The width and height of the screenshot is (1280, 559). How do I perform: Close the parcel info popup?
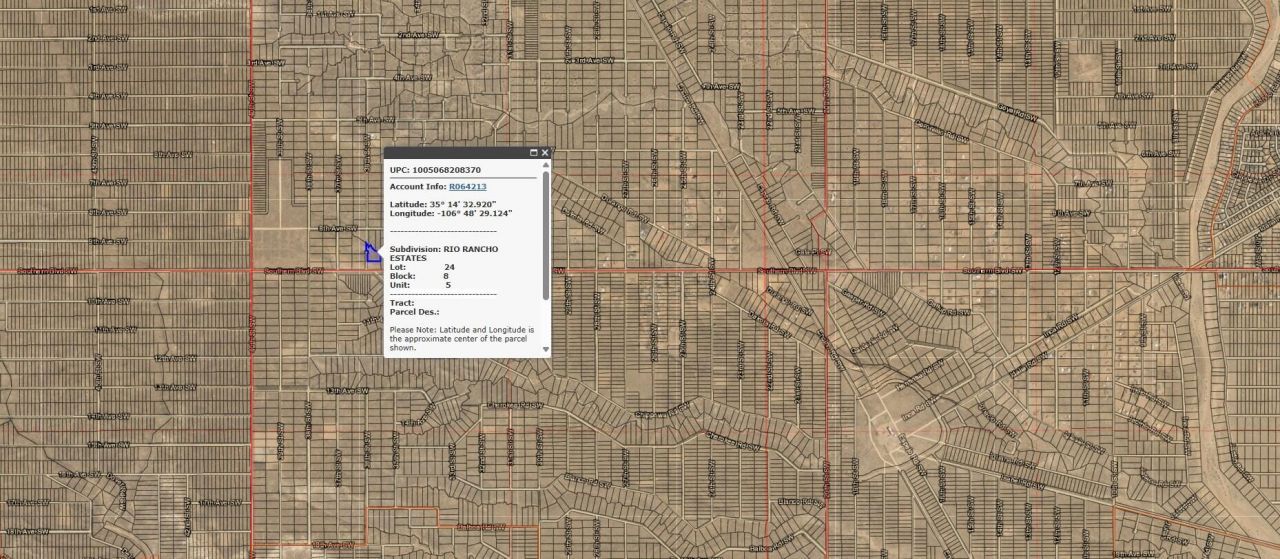[x=545, y=153]
